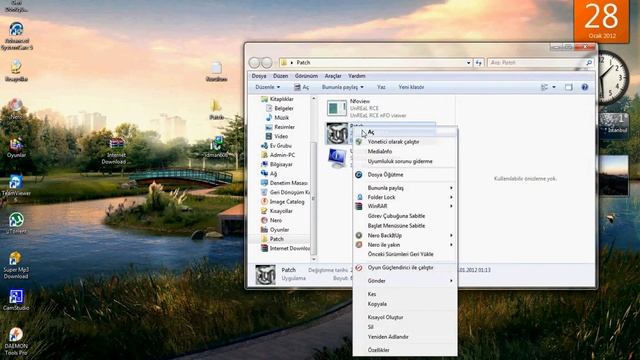Select the Oyunlar desktop icon
The height and width of the screenshot is (360, 640).
[16, 148]
